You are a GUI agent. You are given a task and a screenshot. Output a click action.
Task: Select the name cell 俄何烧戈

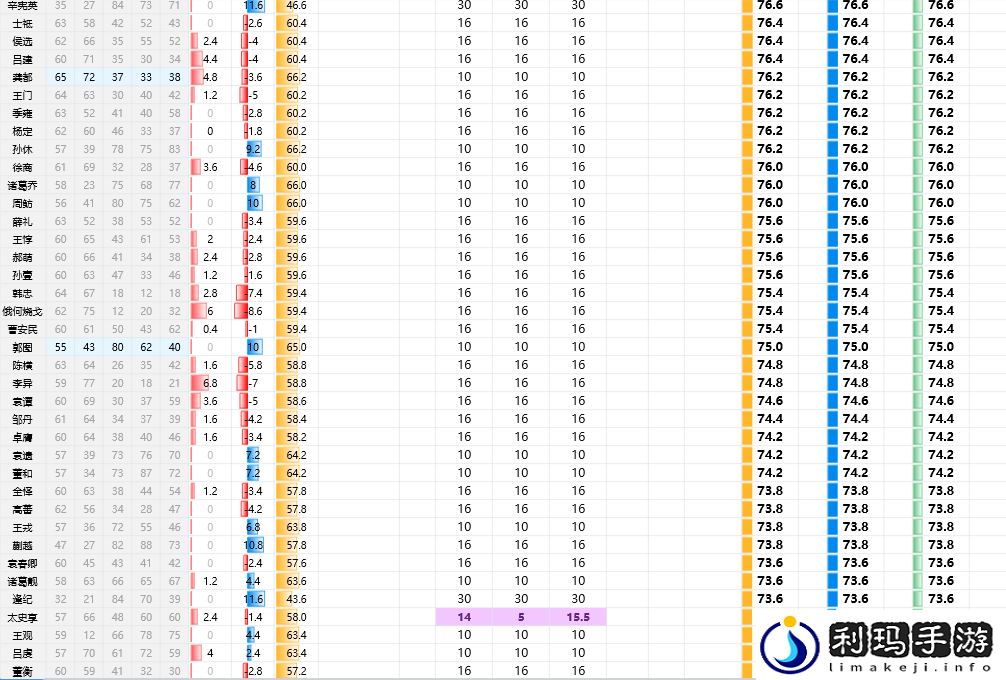22,311
